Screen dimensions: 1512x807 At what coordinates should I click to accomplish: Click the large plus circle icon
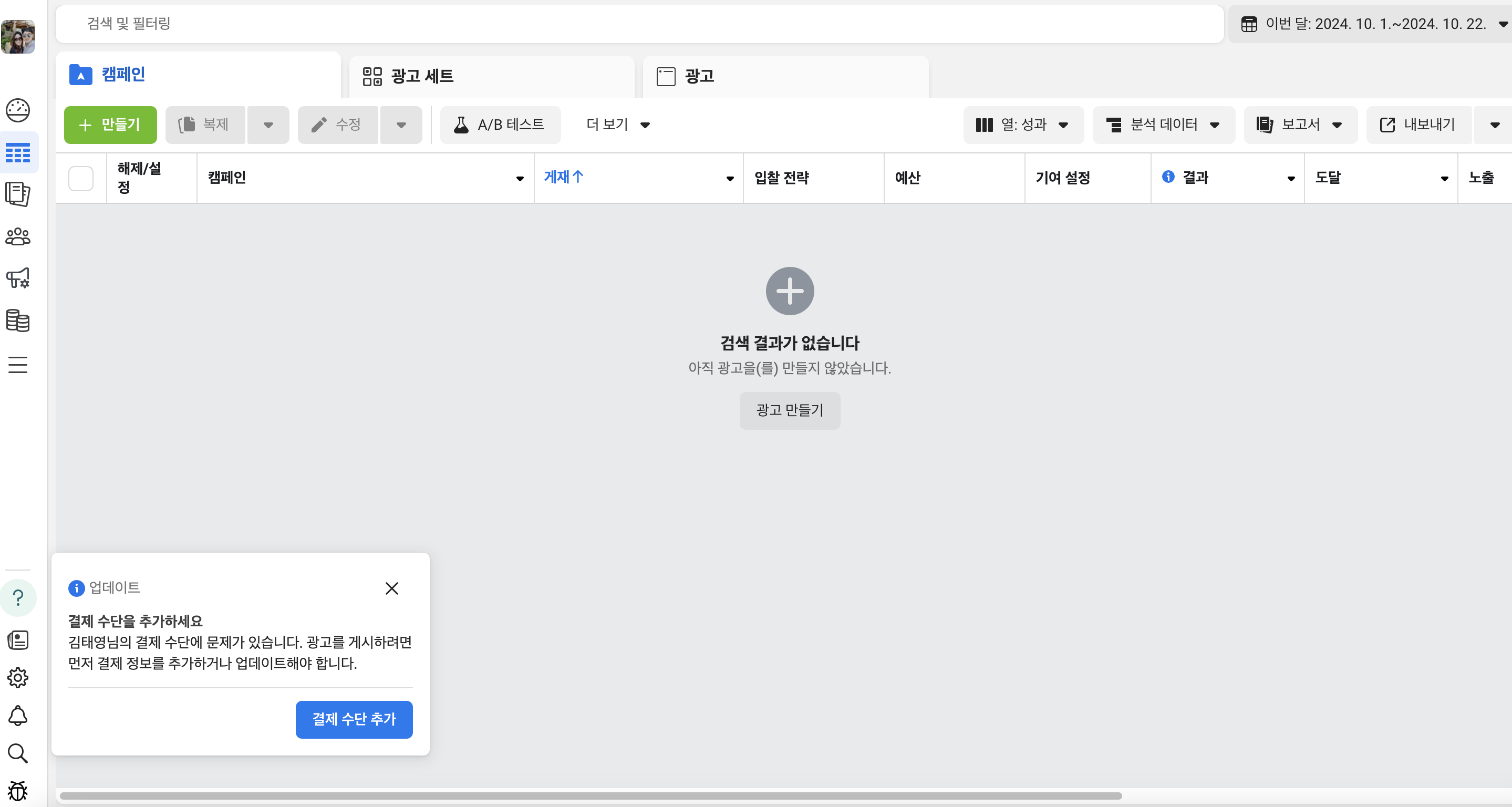coord(790,291)
